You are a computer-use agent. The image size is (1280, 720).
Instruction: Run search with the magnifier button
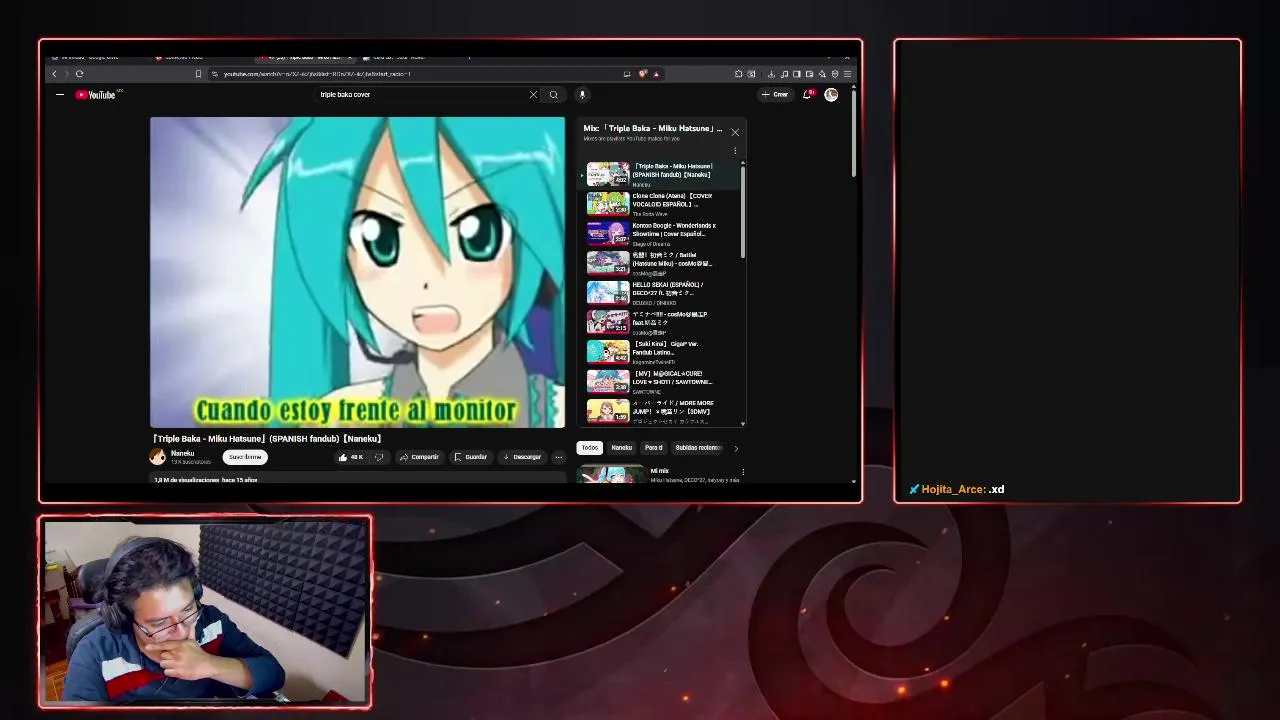point(553,95)
